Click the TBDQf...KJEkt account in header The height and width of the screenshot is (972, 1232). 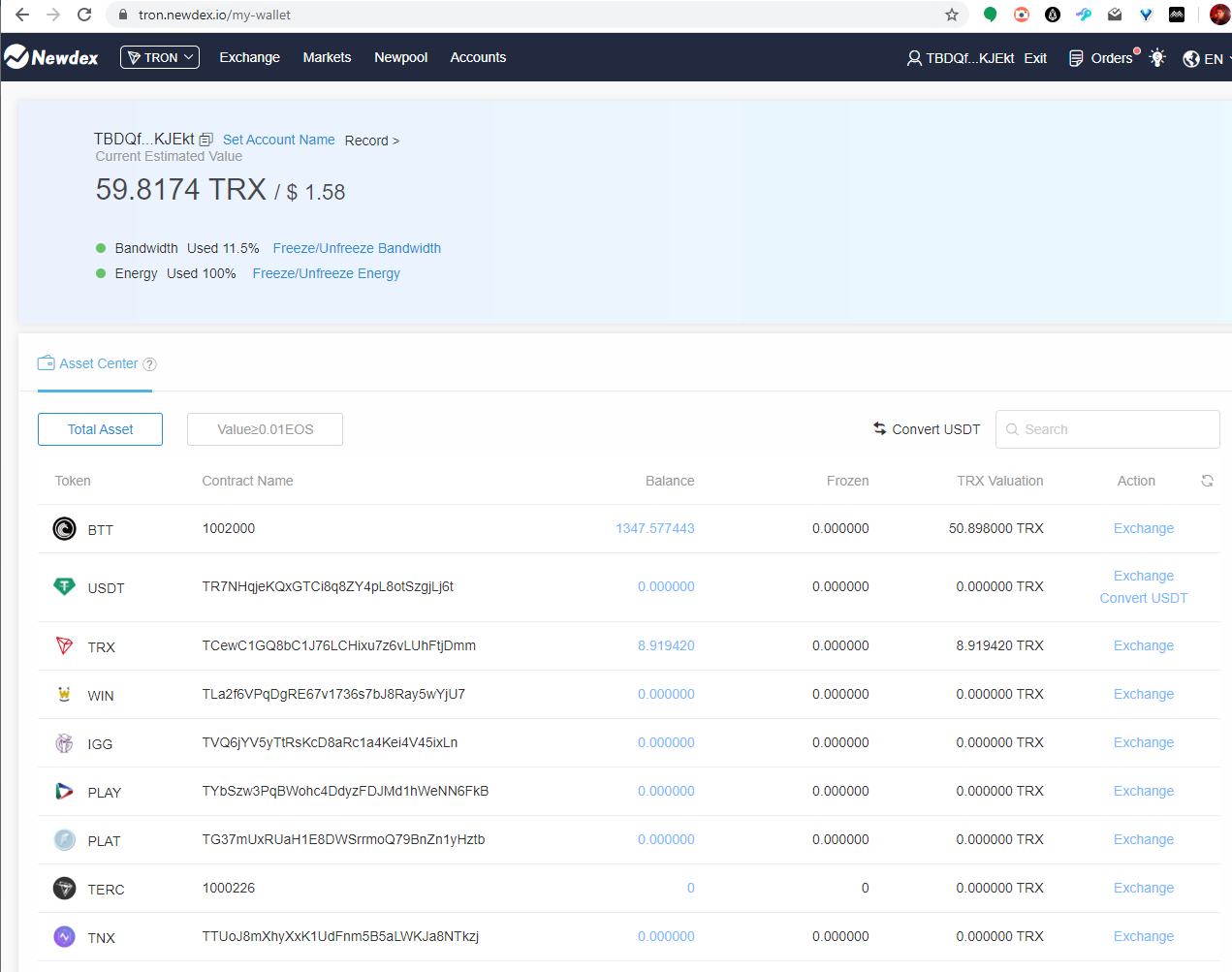pyautogui.click(x=961, y=58)
